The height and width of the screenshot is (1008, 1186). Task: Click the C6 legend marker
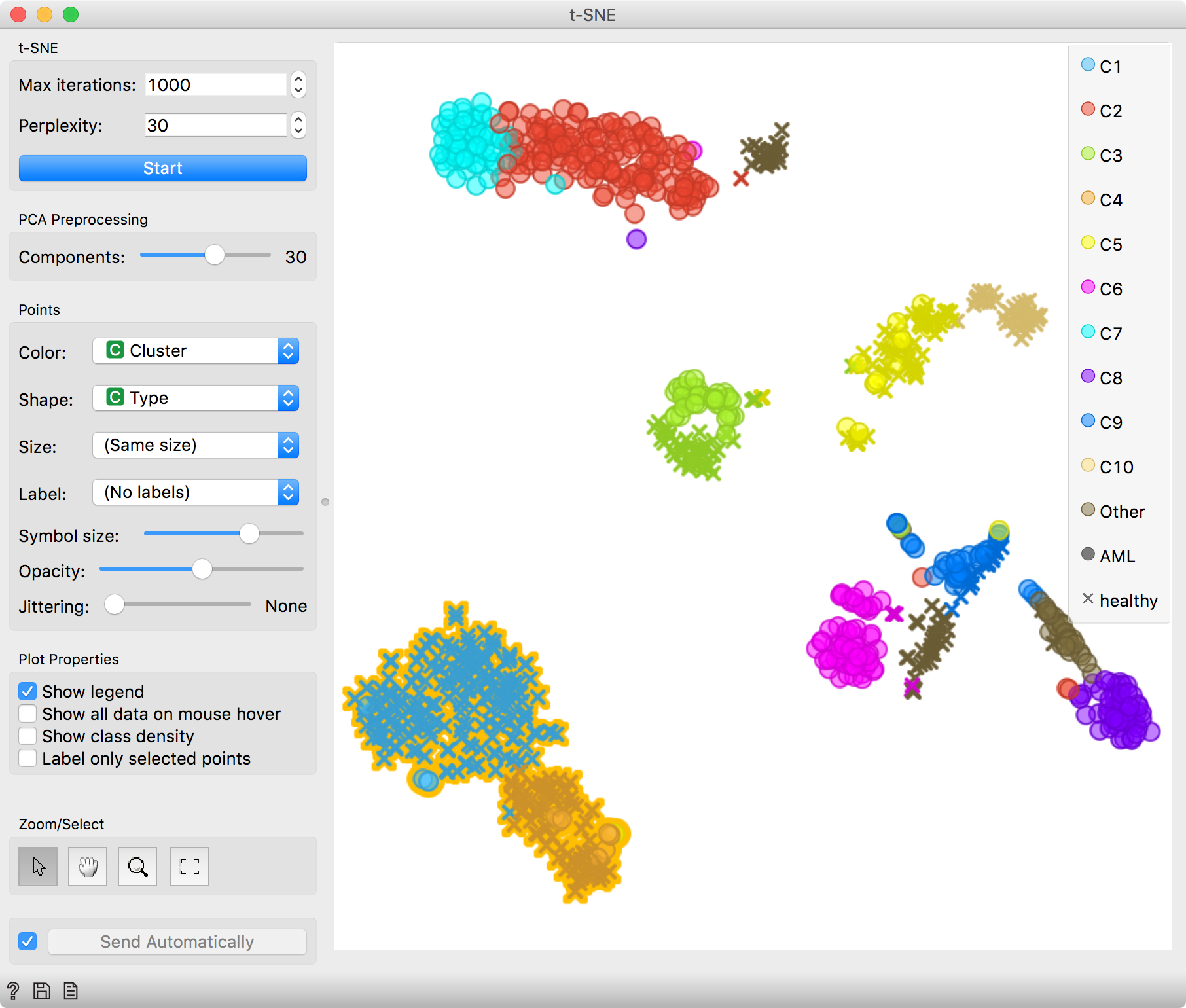coord(1088,287)
